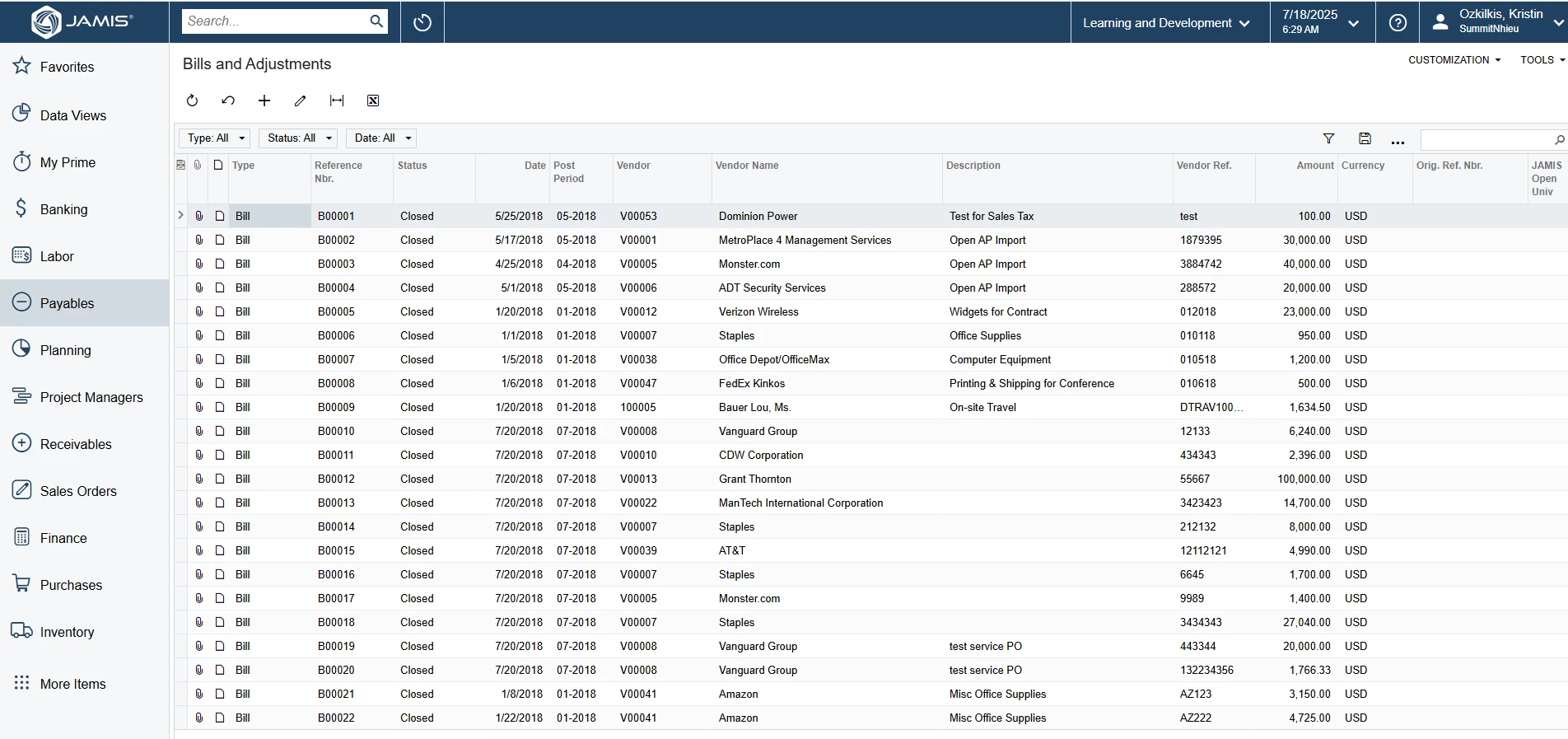Open Sales Orders pencil icon

tap(22, 490)
